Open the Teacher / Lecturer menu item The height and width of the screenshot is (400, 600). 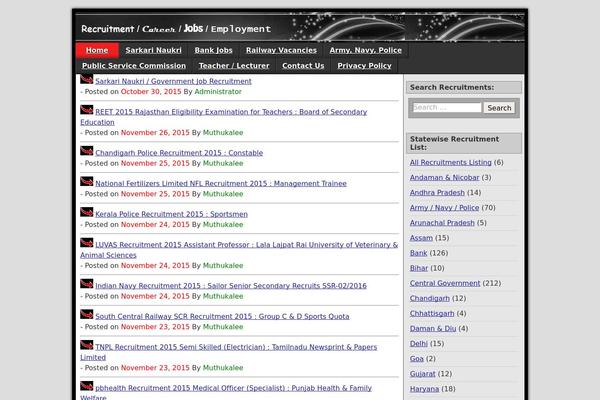click(x=234, y=65)
